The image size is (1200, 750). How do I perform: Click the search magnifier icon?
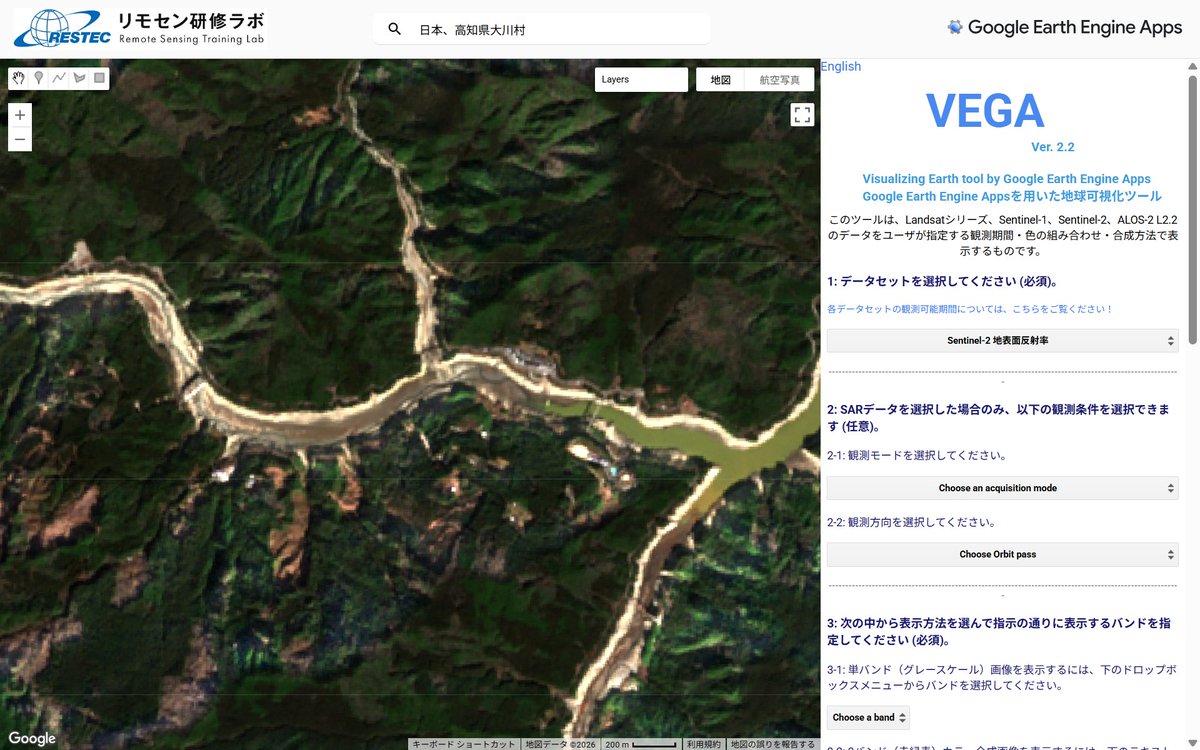point(395,29)
